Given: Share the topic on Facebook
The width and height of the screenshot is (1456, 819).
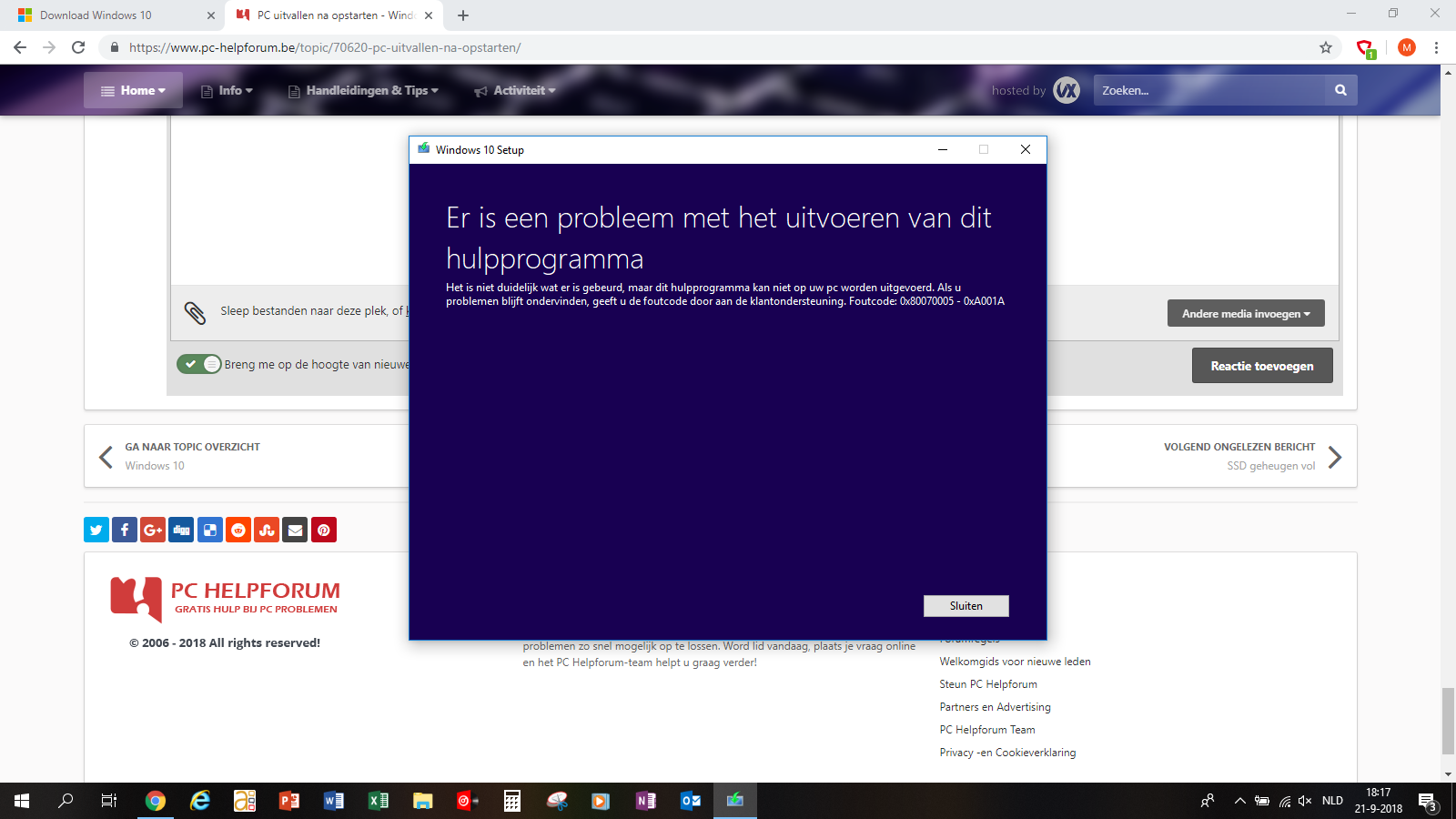Looking at the screenshot, I should coord(125,530).
